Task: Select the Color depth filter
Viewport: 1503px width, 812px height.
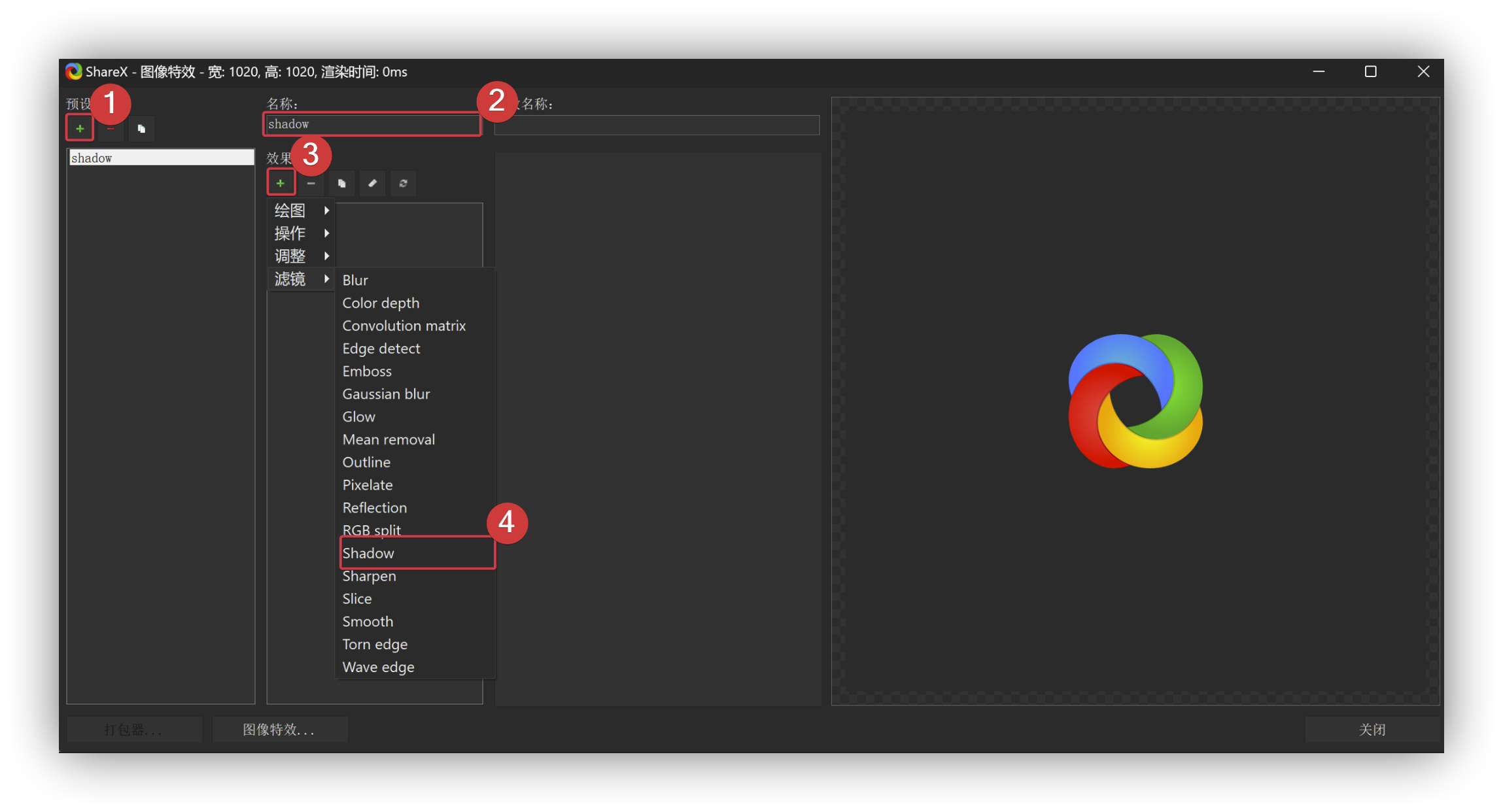Action: 415,303
